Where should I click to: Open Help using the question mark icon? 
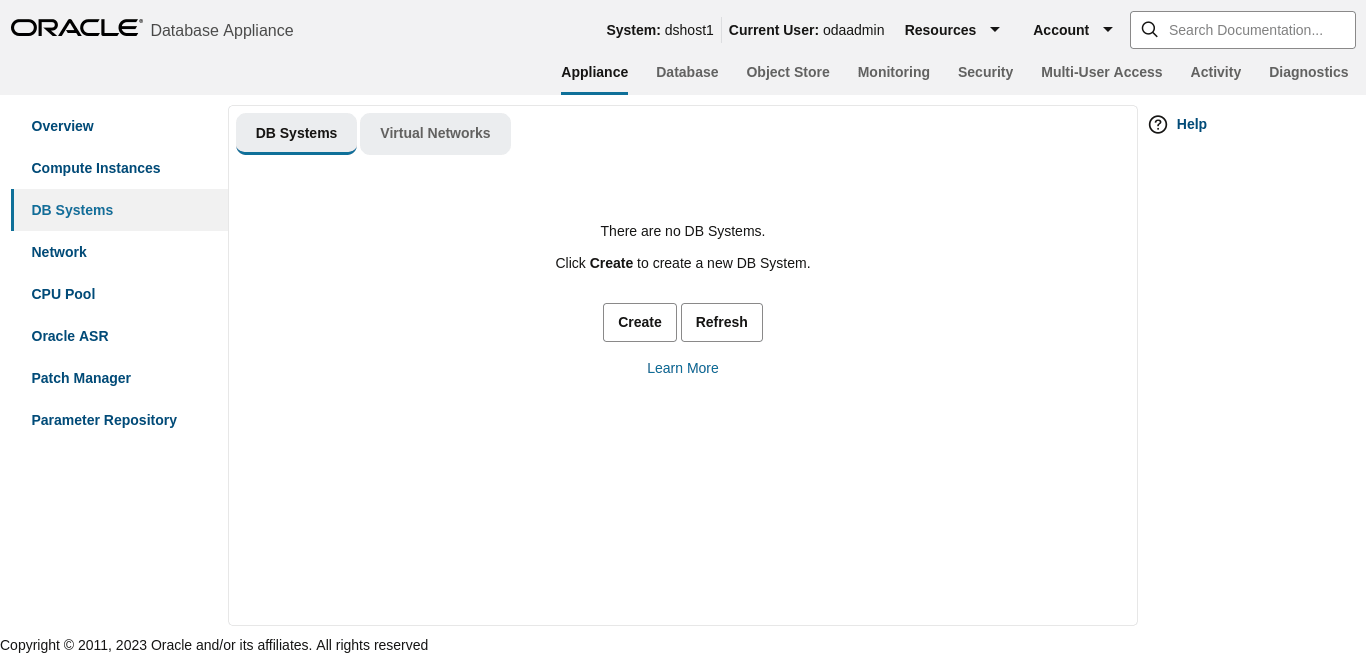(x=1157, y=124)
